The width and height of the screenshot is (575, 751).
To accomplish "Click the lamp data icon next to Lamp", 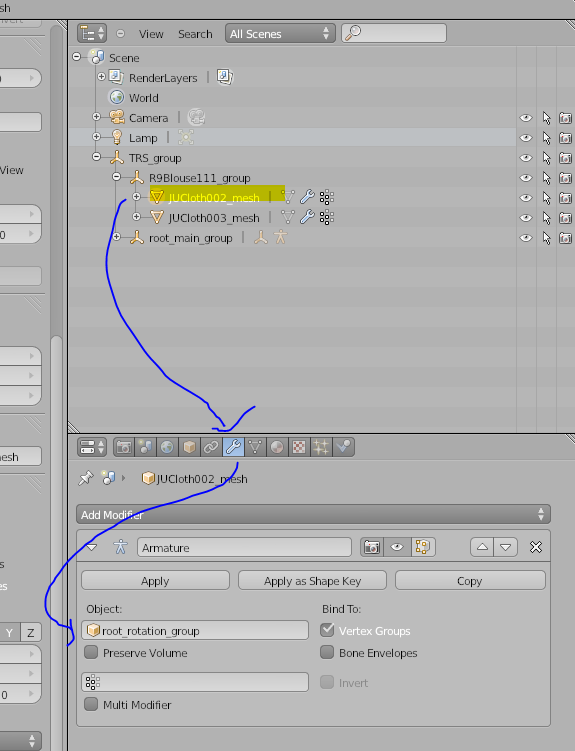I will point(186,137).
